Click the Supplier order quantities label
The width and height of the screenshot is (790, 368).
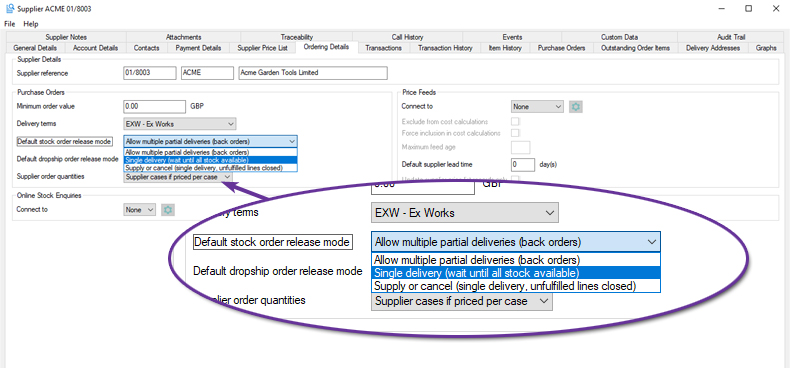tap(50, 176)
